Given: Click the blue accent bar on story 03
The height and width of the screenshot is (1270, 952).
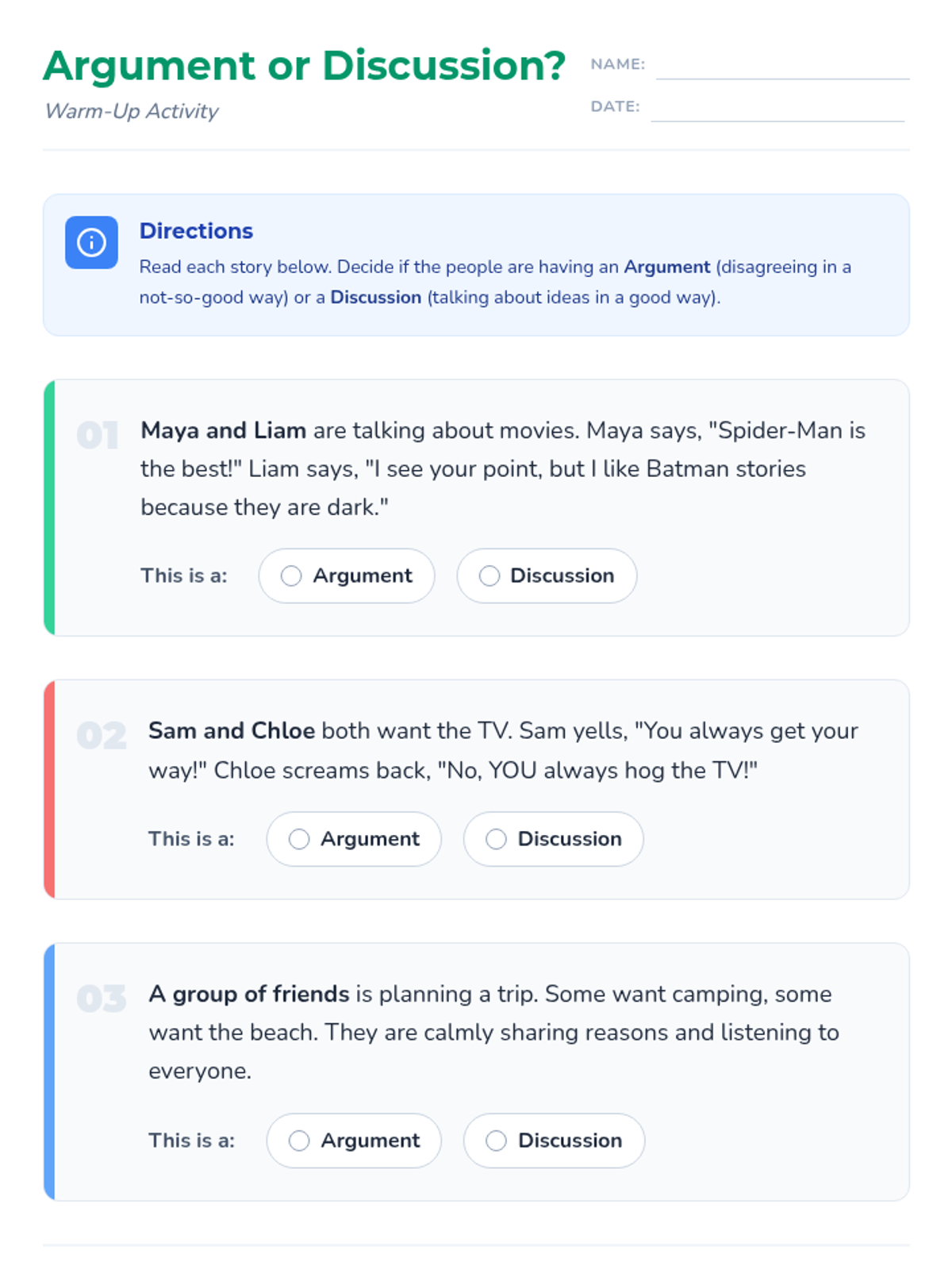Looking at the screenshot, I should click(49, 1072).
